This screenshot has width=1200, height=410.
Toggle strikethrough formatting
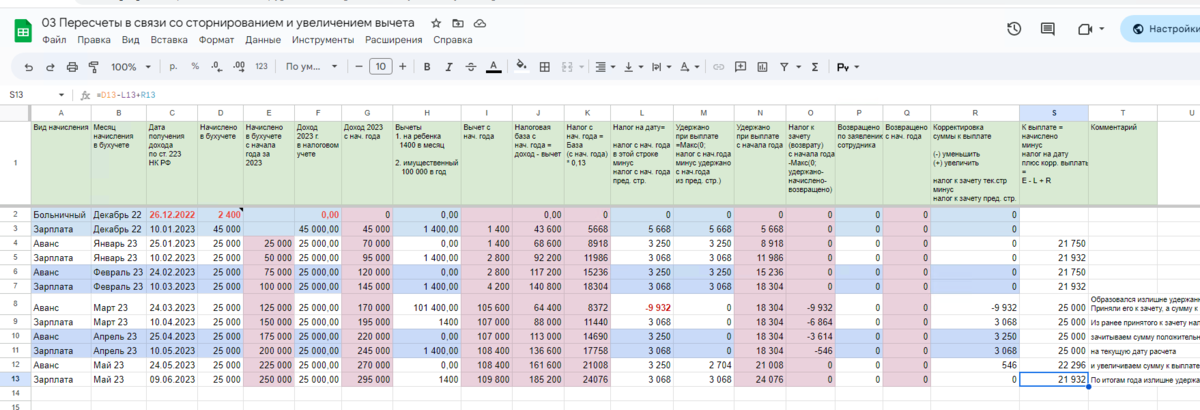click(x=470, y=67)
